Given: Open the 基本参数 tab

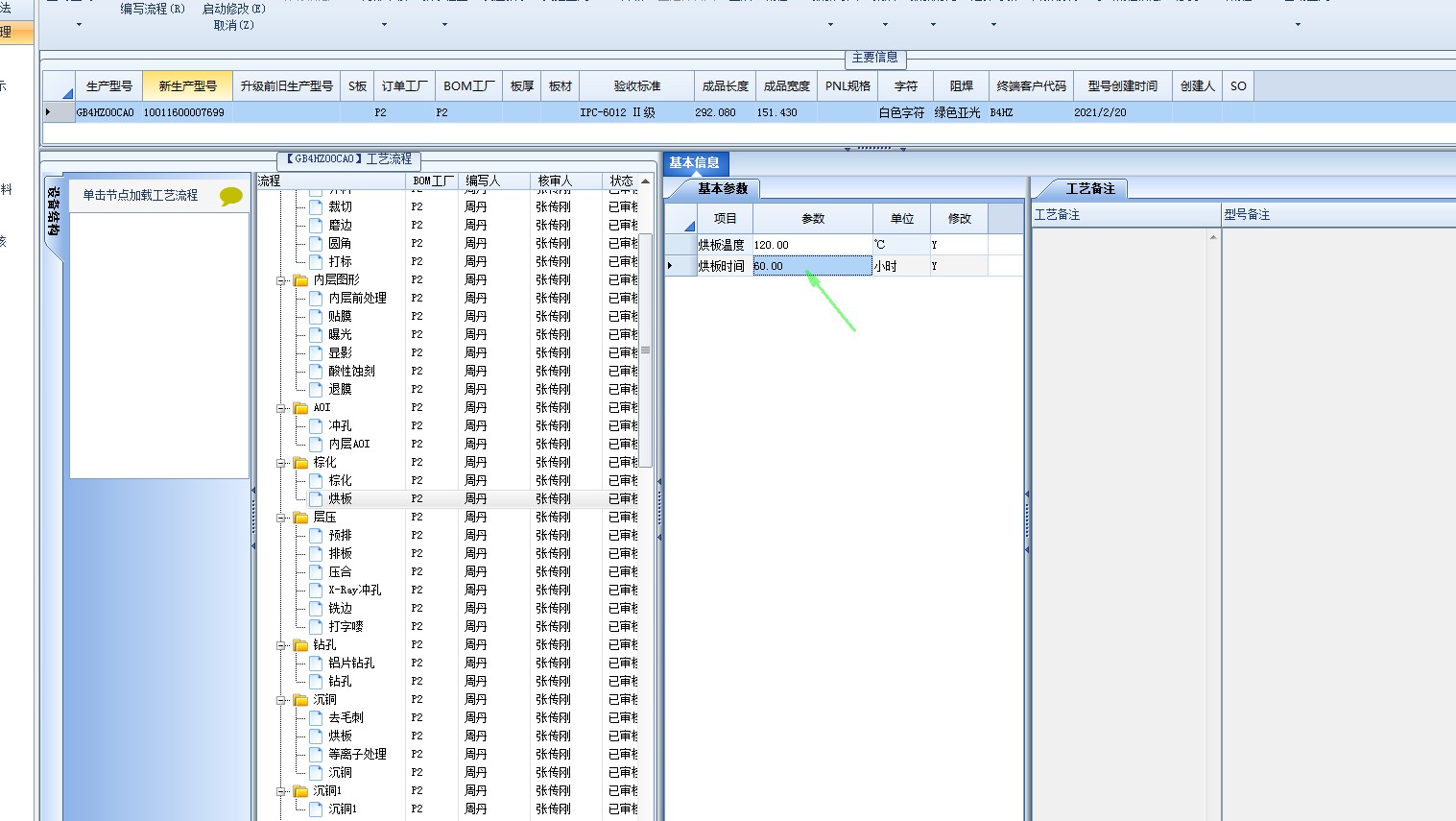Looking at the screenshot, I should 722,188.
